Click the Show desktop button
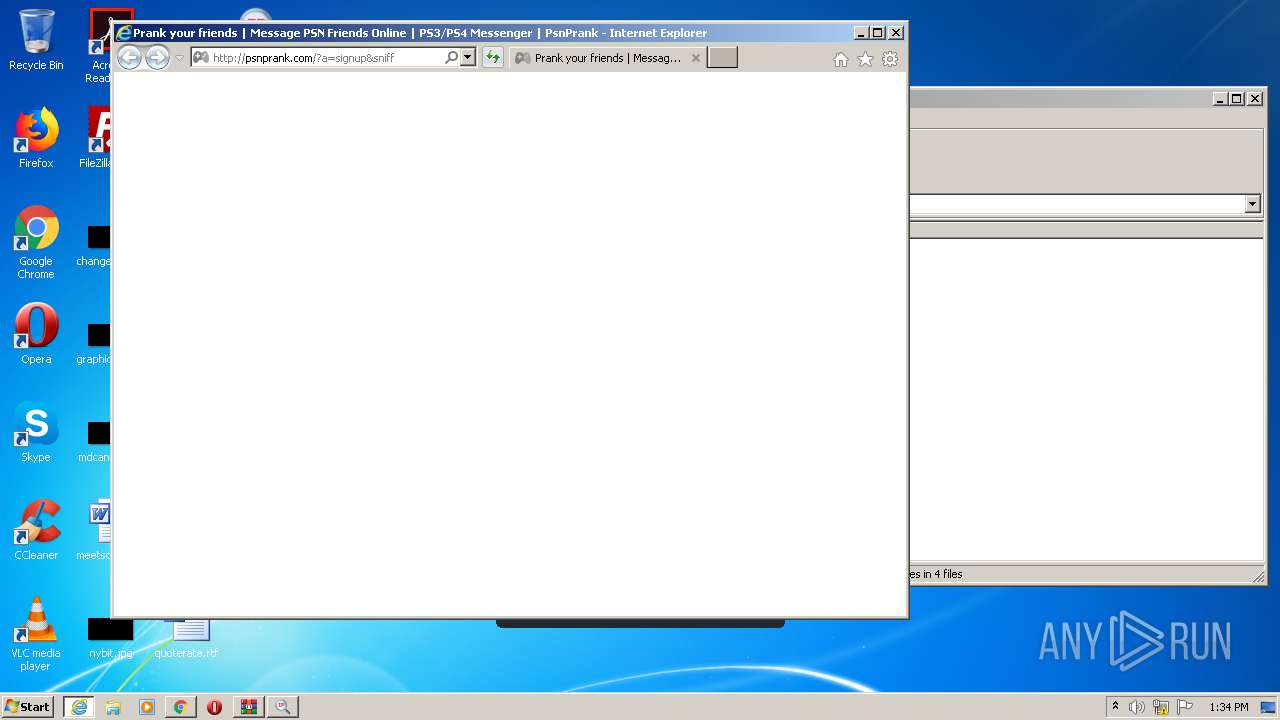The width and height of the screenshot is (1280, 720). (1269, 707)
